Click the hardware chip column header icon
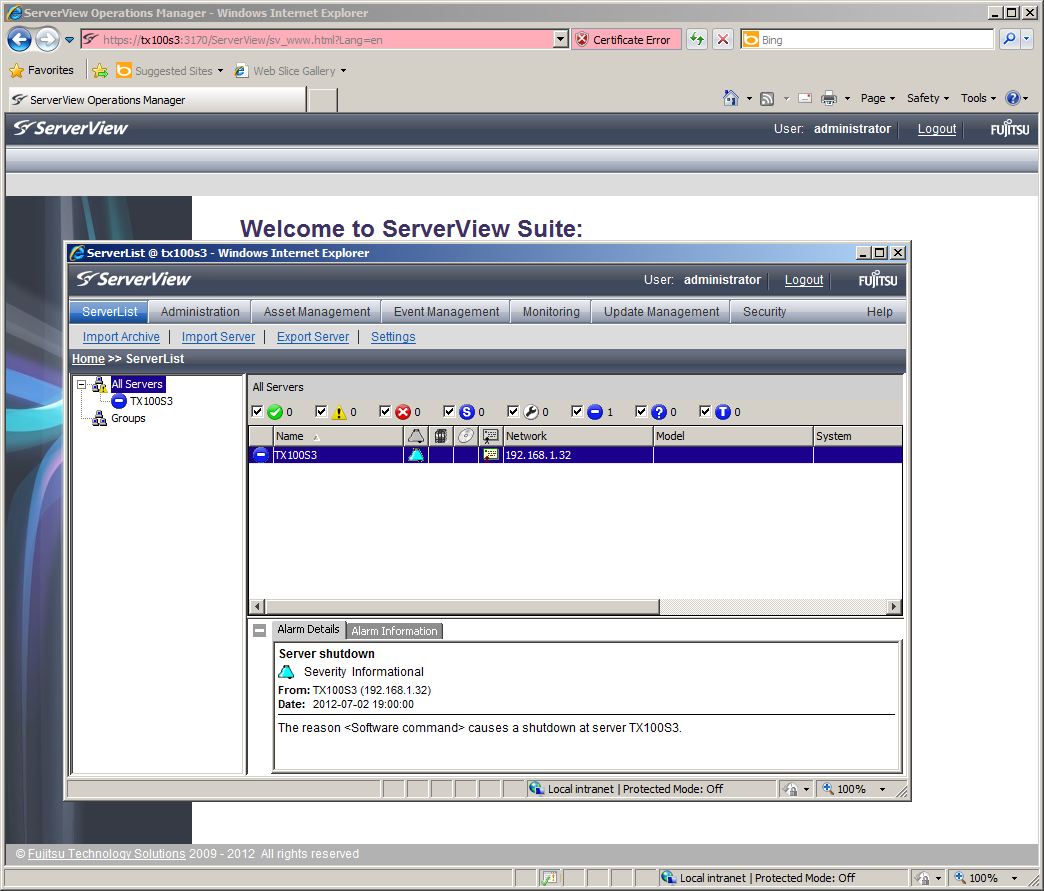The image size is (1044, 891). (x=440, y=436)
